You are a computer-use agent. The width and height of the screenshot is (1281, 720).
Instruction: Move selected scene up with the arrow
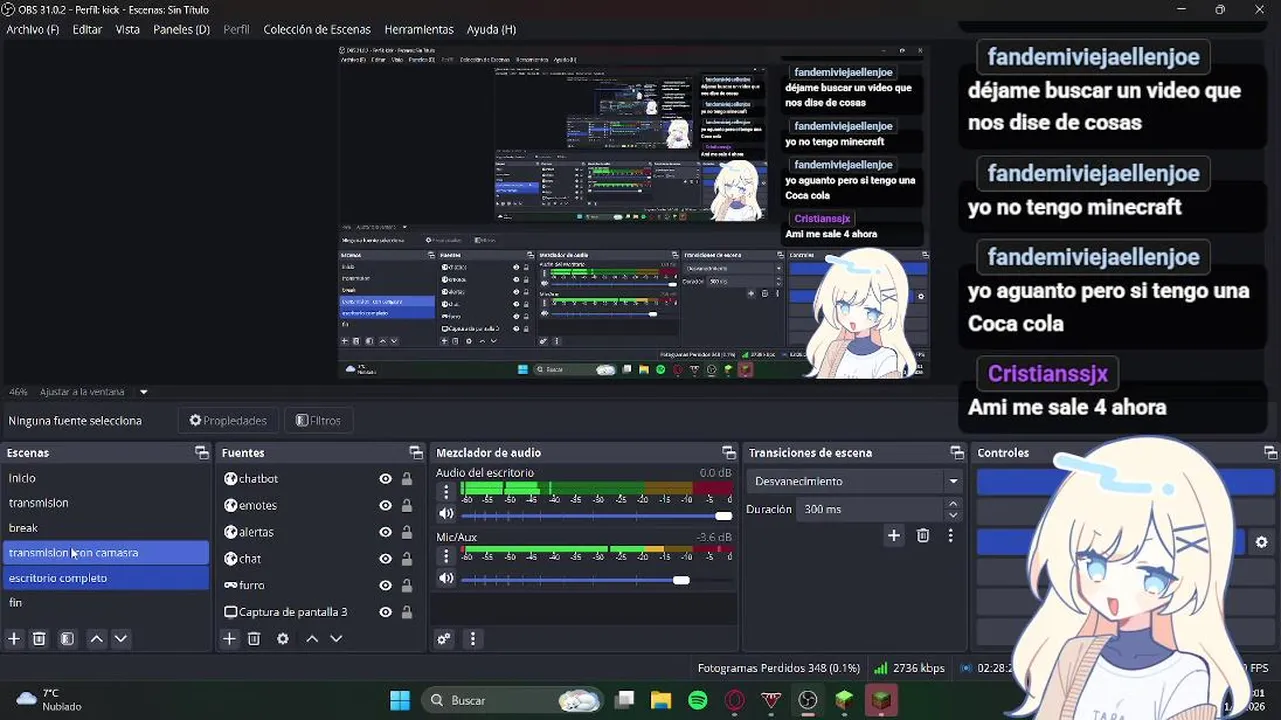96,639
